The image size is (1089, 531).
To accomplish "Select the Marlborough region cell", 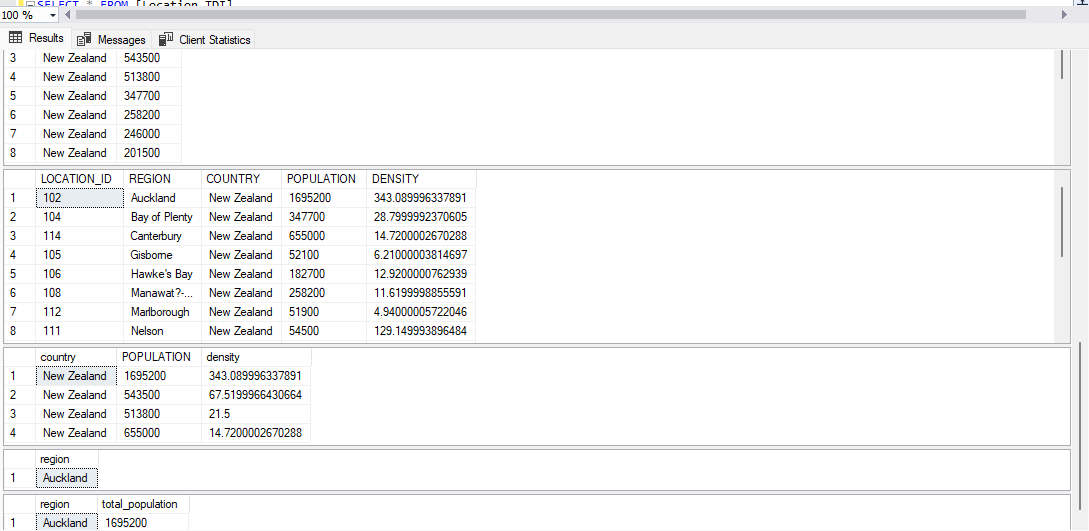I will click(163, 312).
